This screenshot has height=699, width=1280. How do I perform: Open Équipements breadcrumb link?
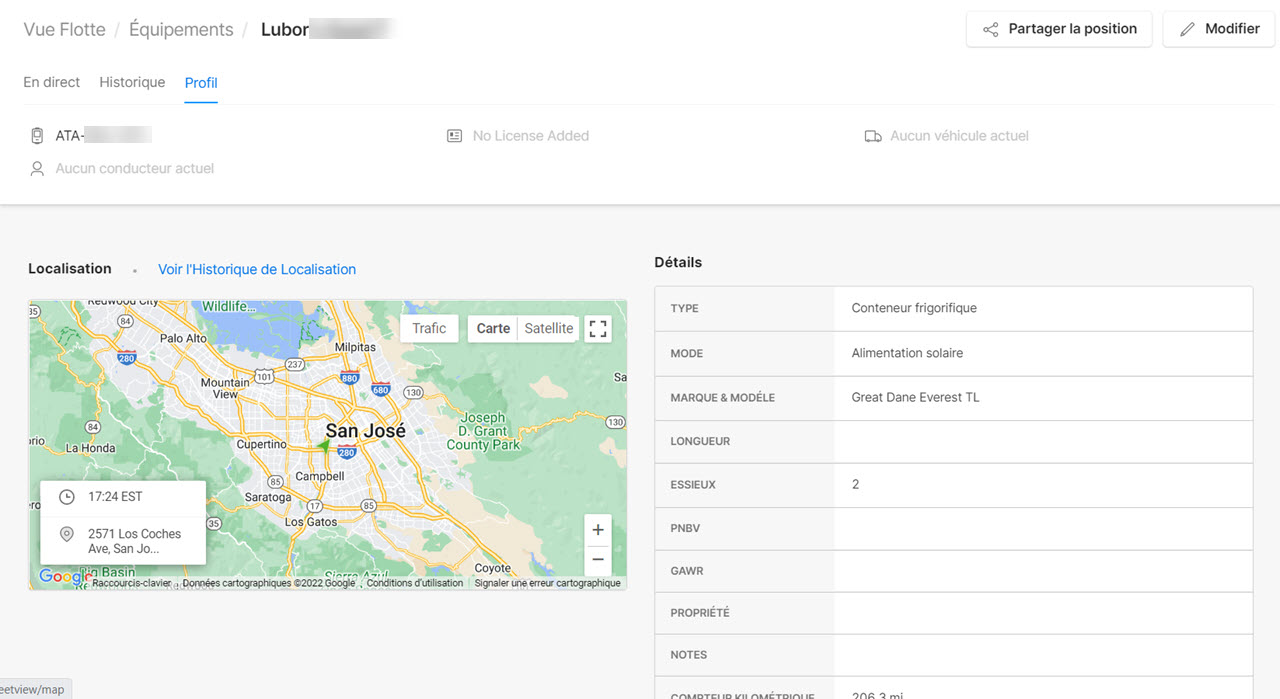point(181,29)
